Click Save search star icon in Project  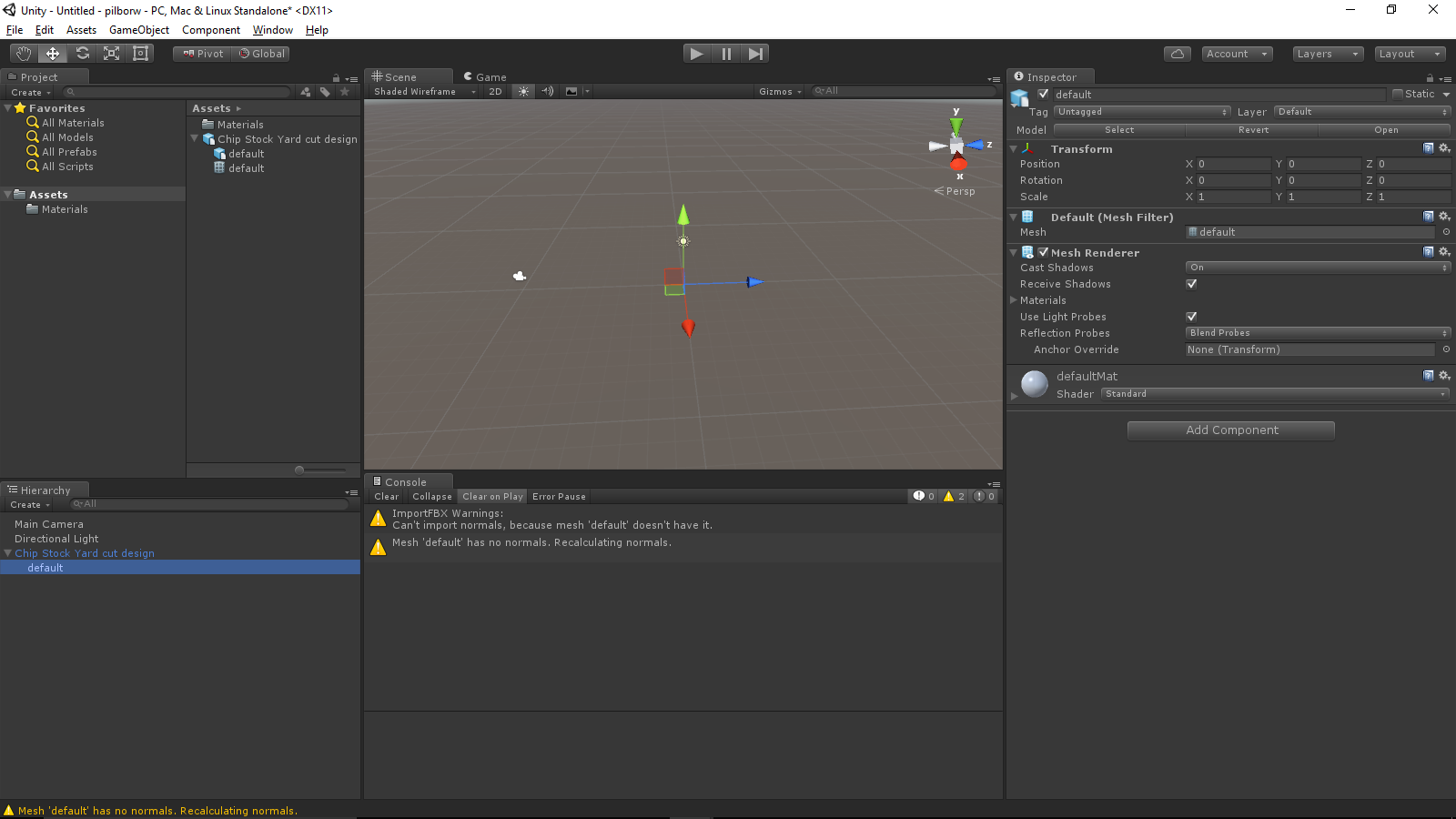345,92
